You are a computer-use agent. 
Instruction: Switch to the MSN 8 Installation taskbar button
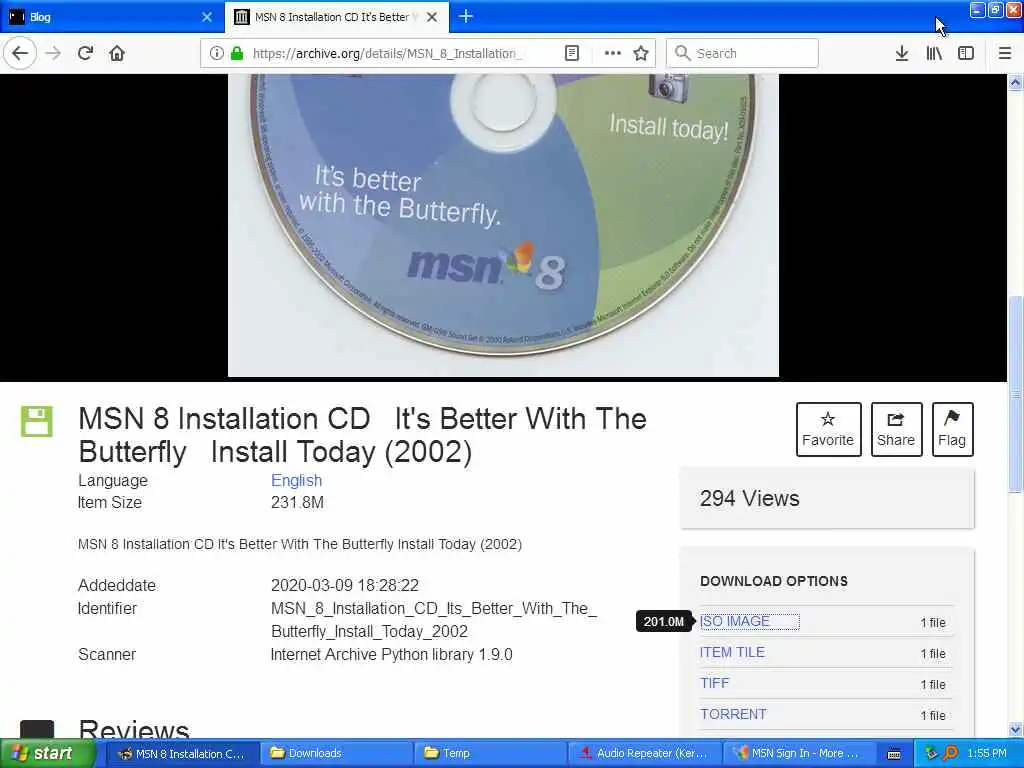[x=182, y=754]
